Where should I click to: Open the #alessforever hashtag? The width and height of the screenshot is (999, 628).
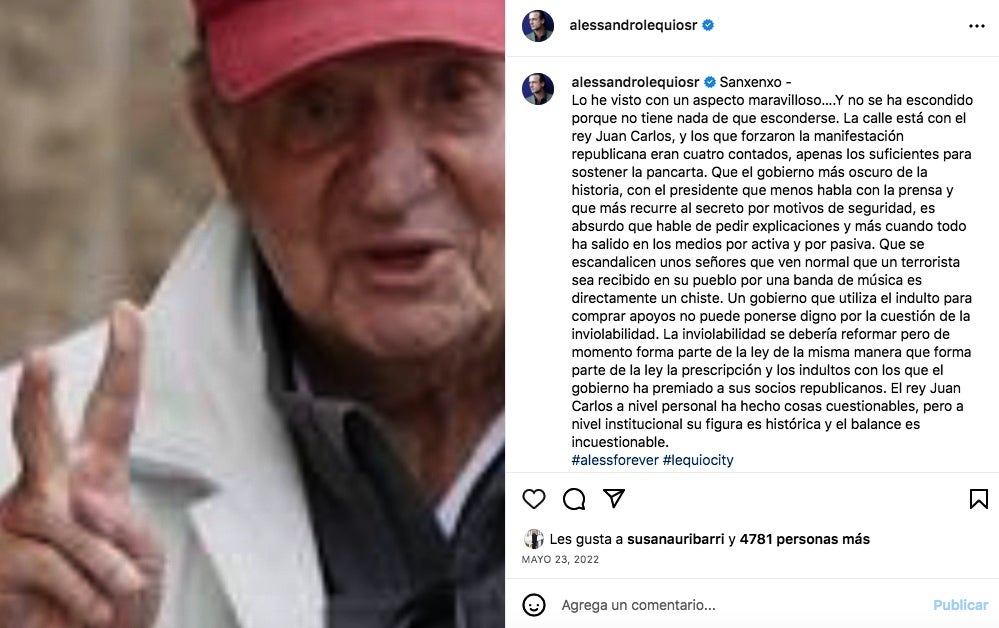[615, 460]
